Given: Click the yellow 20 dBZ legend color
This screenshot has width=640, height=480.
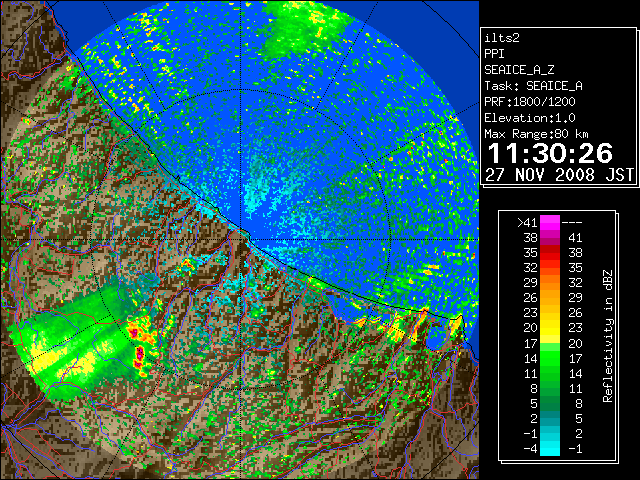Looking at the screenshot, I should coord(550,328).
